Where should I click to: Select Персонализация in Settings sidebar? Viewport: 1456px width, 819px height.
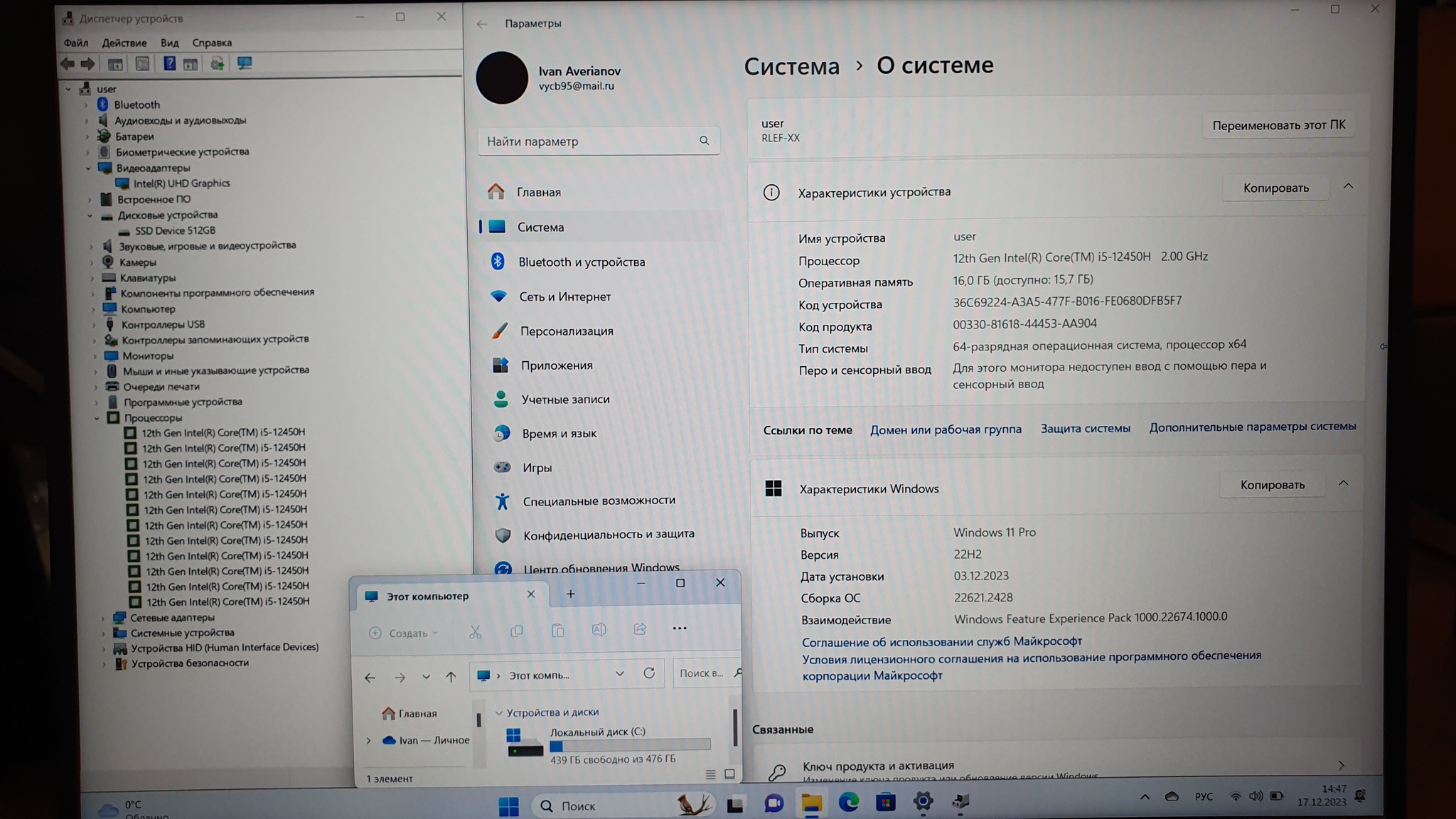[566, 331]
